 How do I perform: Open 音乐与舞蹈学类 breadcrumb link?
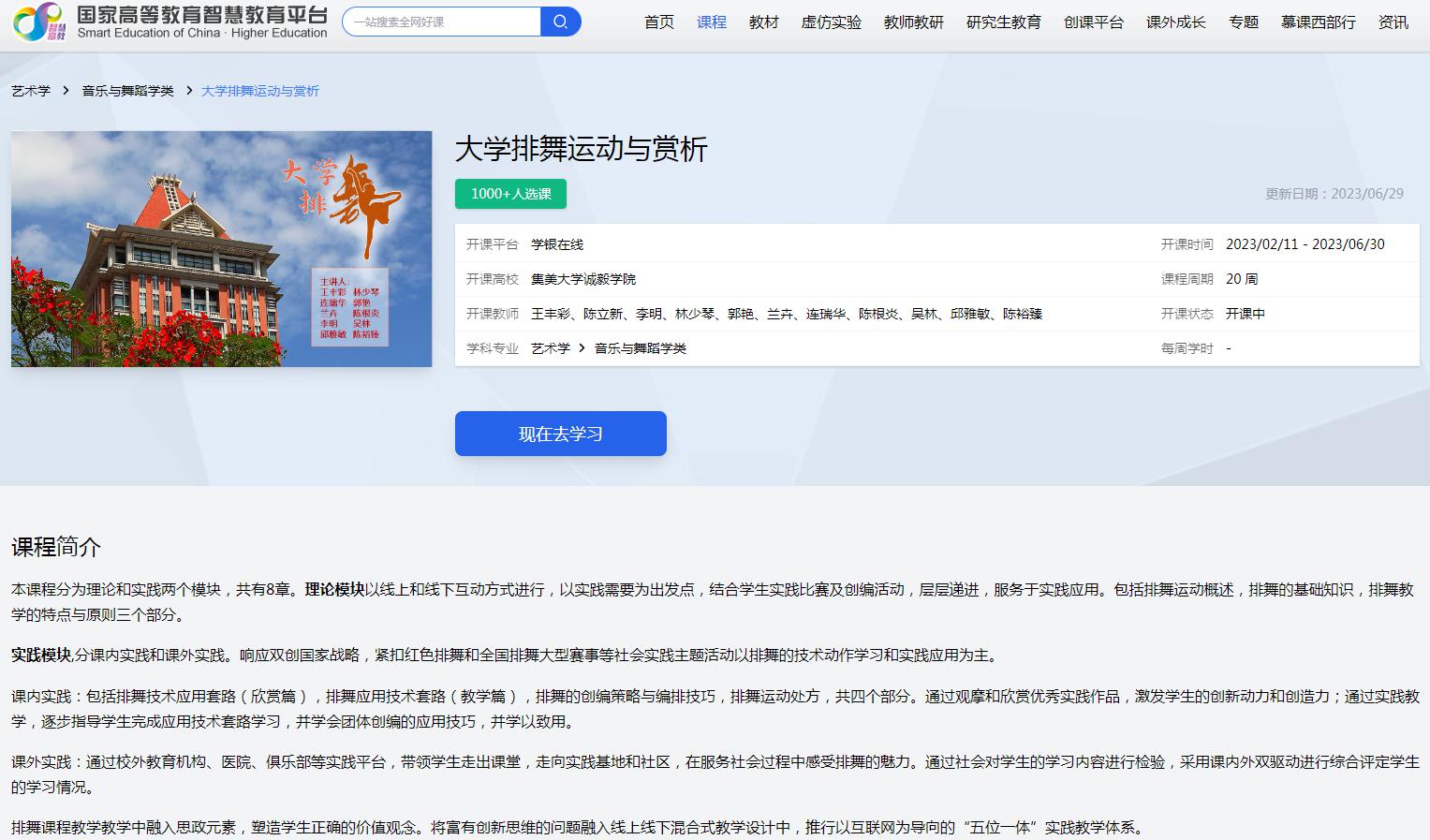click(128, 91)
